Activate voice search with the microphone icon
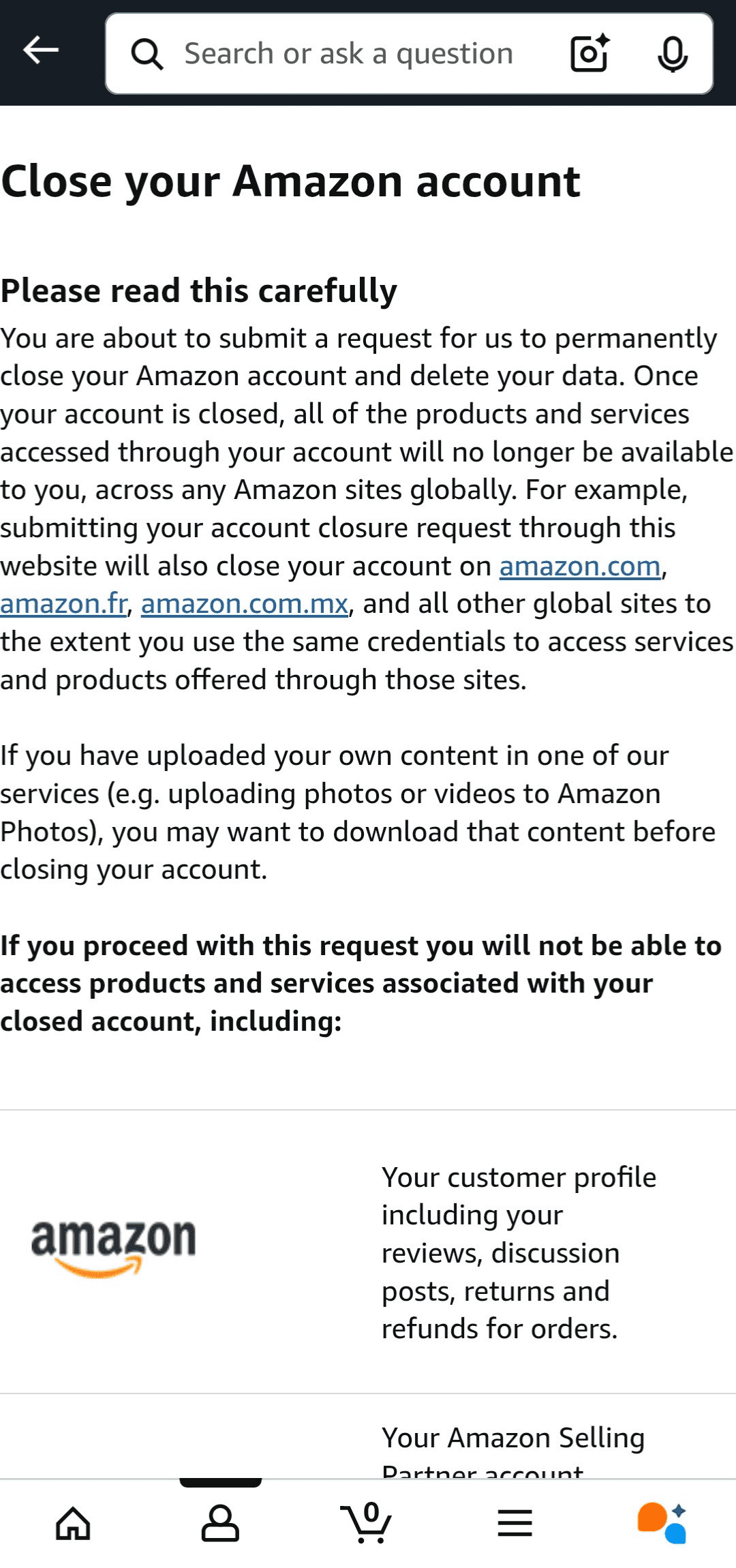Viewport: 736px width, 1568px height. tap(671, 55)
